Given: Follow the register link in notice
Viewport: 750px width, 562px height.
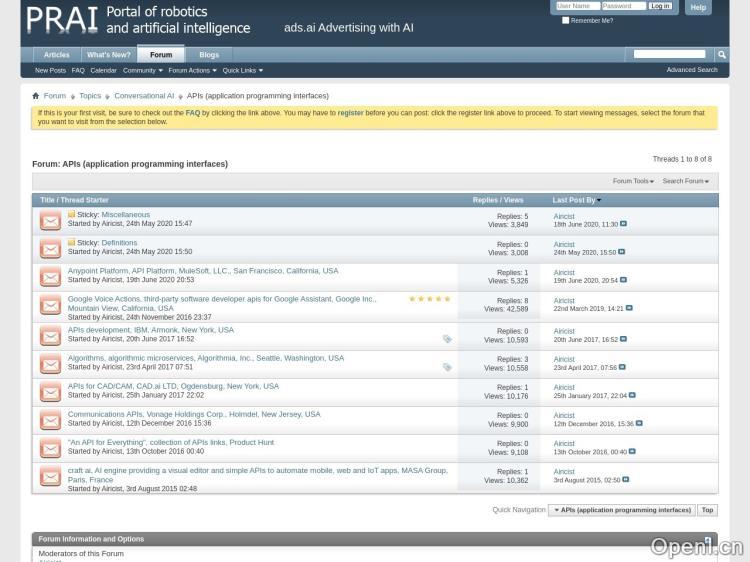Looking at the screenshot, I should click(x=350, y=113).
